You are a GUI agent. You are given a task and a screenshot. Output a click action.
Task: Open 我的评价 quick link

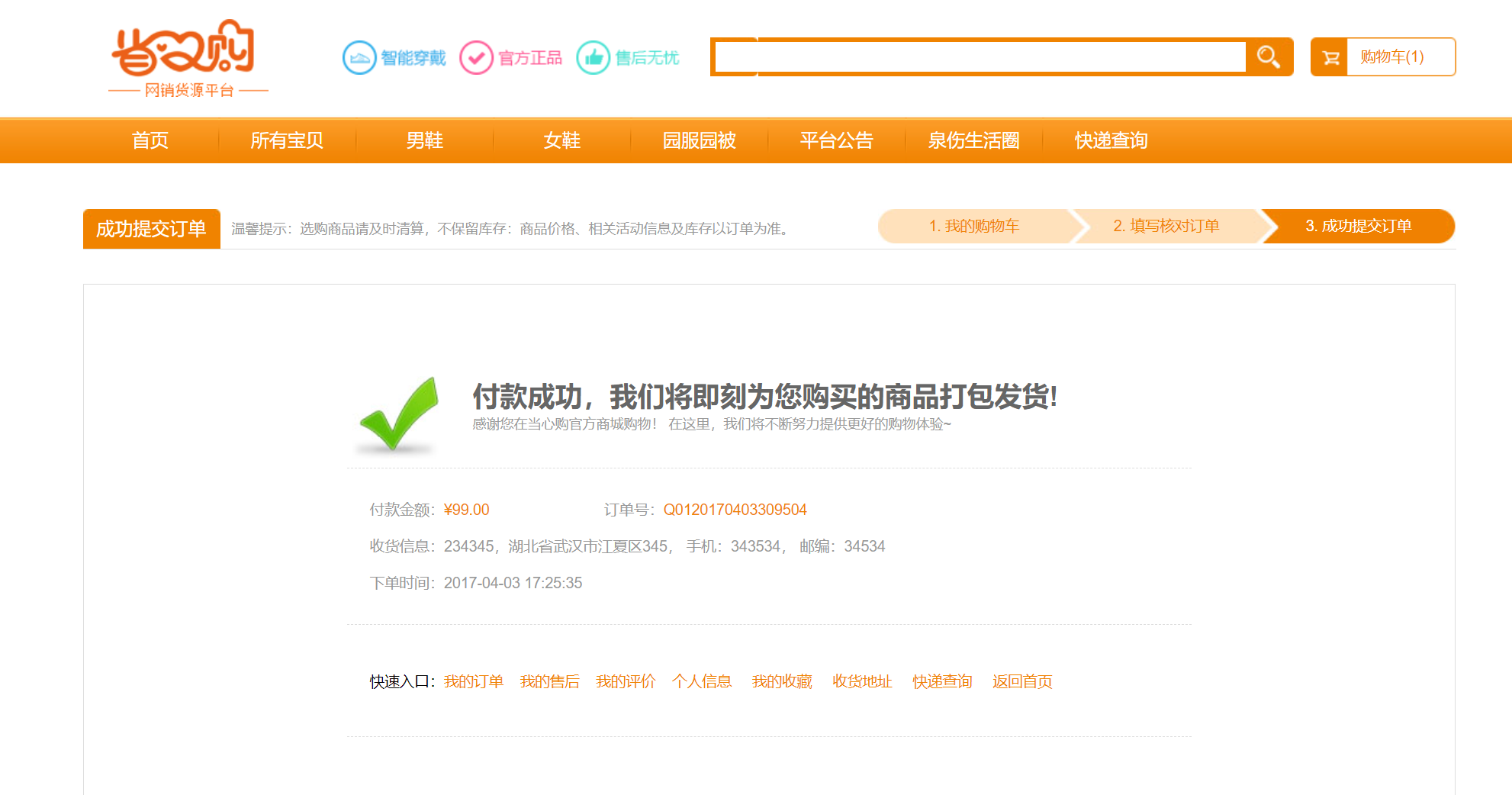(626, 681)
